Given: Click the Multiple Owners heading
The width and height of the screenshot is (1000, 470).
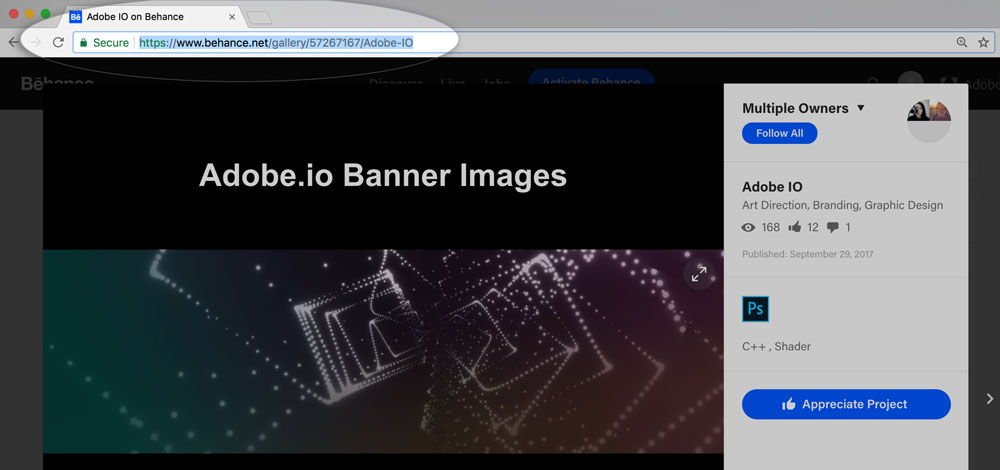Looking at the screenshot, I should click(x=795, y=108).
